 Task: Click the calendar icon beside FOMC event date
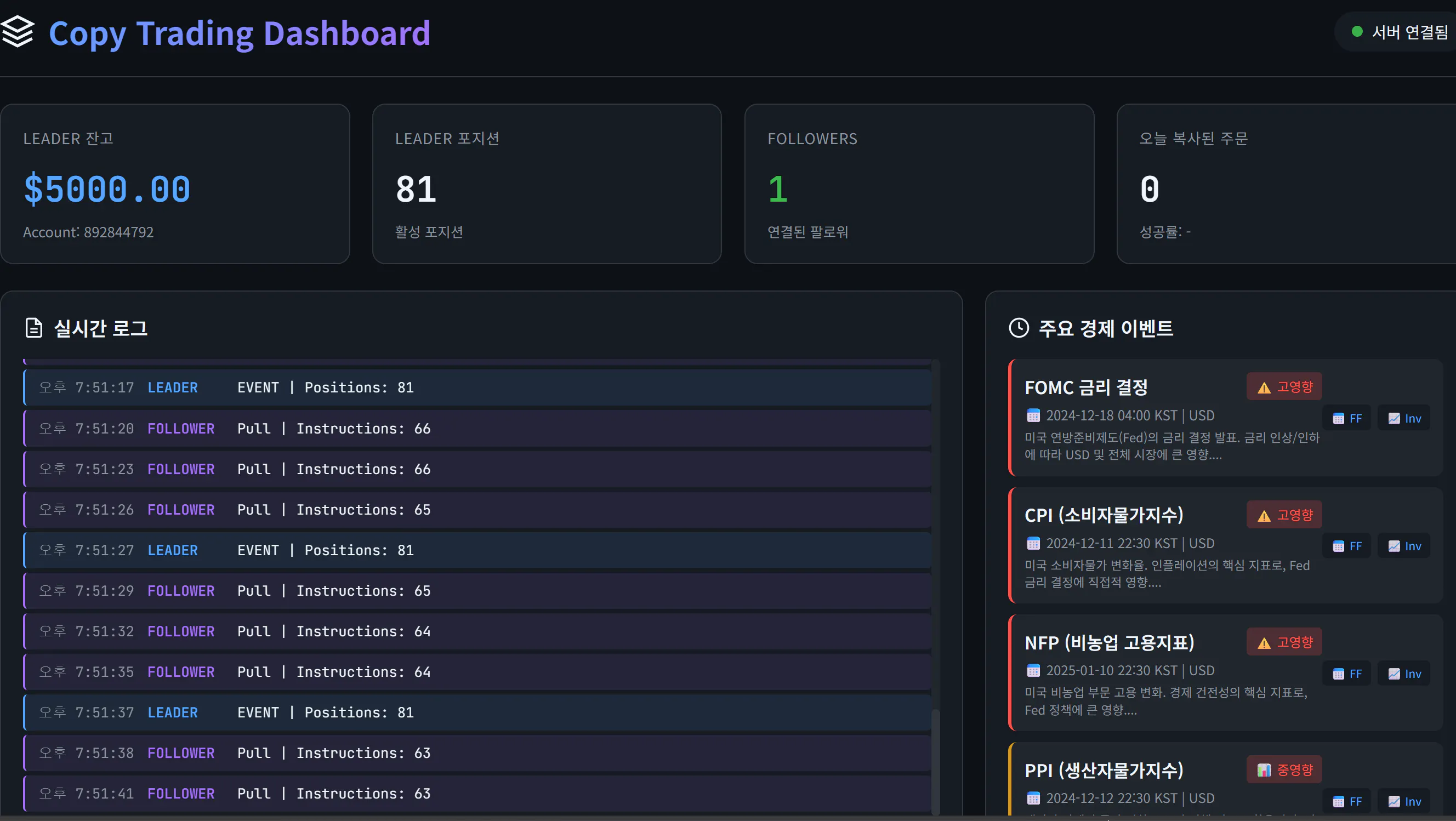(x=1034, y=415)
